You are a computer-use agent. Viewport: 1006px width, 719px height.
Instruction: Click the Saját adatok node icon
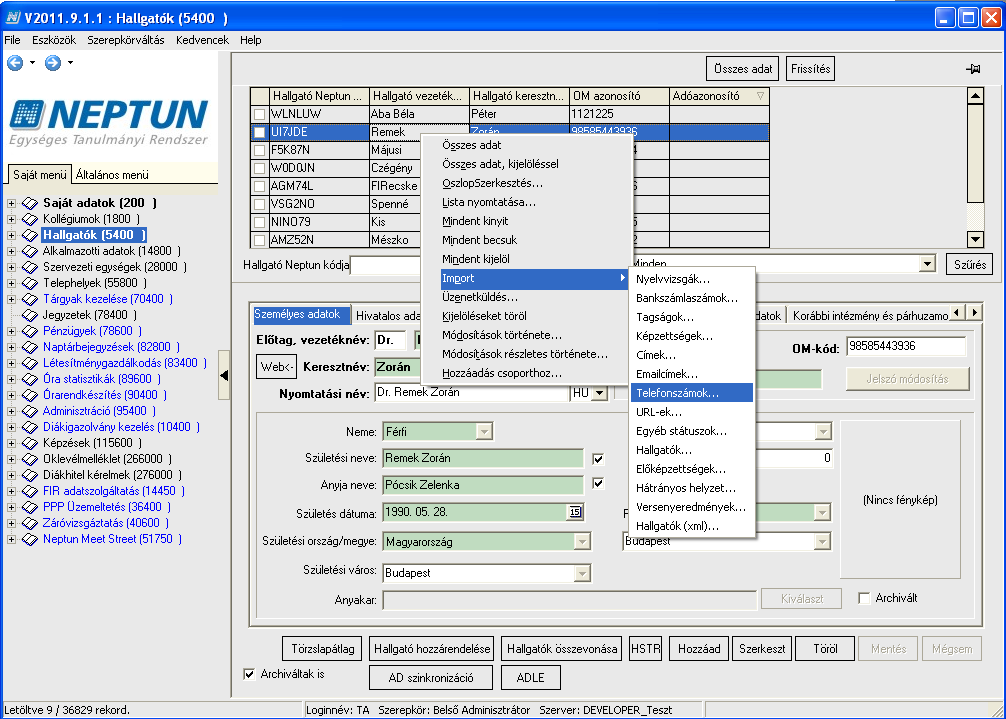(x=30, y=203)
